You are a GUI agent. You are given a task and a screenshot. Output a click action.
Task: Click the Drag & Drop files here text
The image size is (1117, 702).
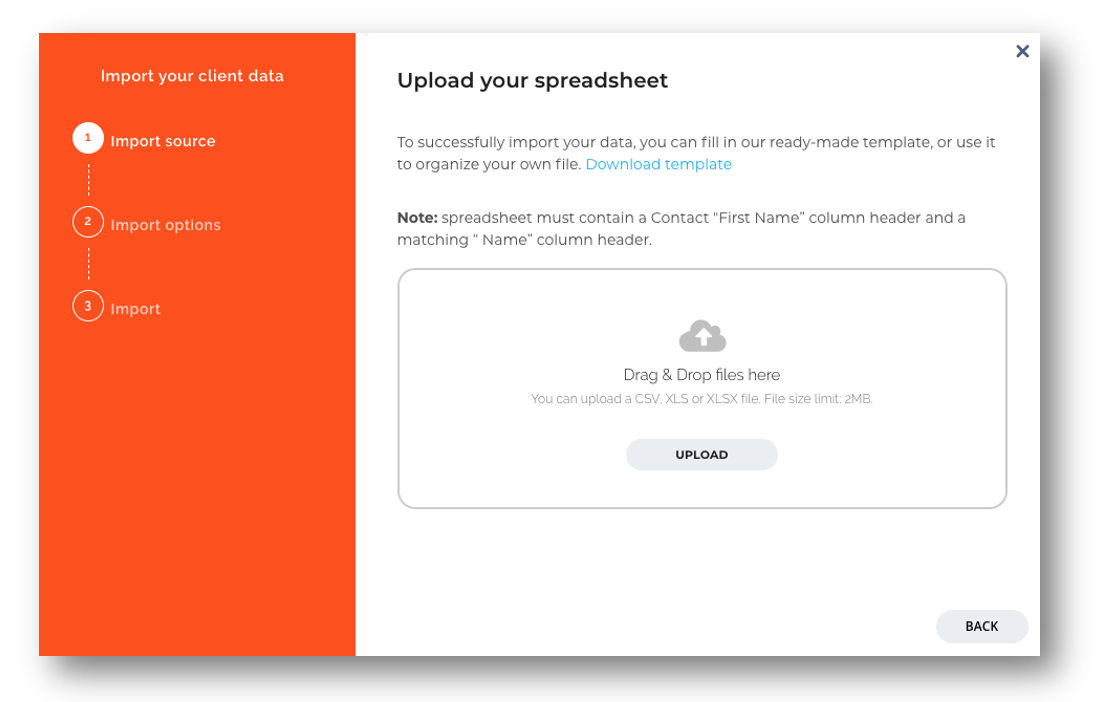(701, 374)
